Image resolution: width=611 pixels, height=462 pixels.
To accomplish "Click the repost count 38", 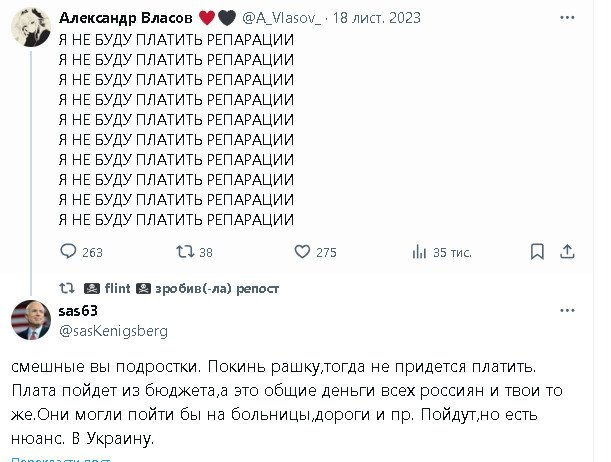I will pyautogui.click(x=207, y=253).
